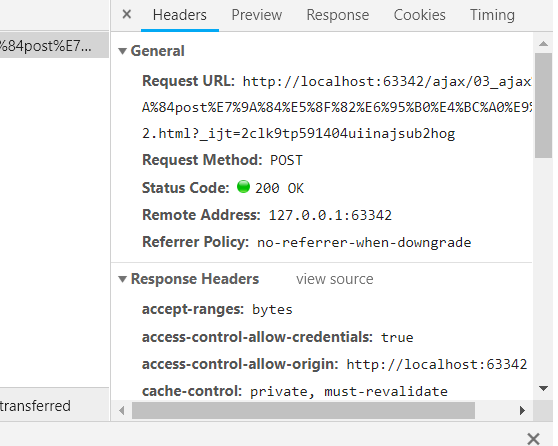Click the access-control-allow-origin localhost value
The height and width of the screenshot is (446, 558).
point(437,364)
